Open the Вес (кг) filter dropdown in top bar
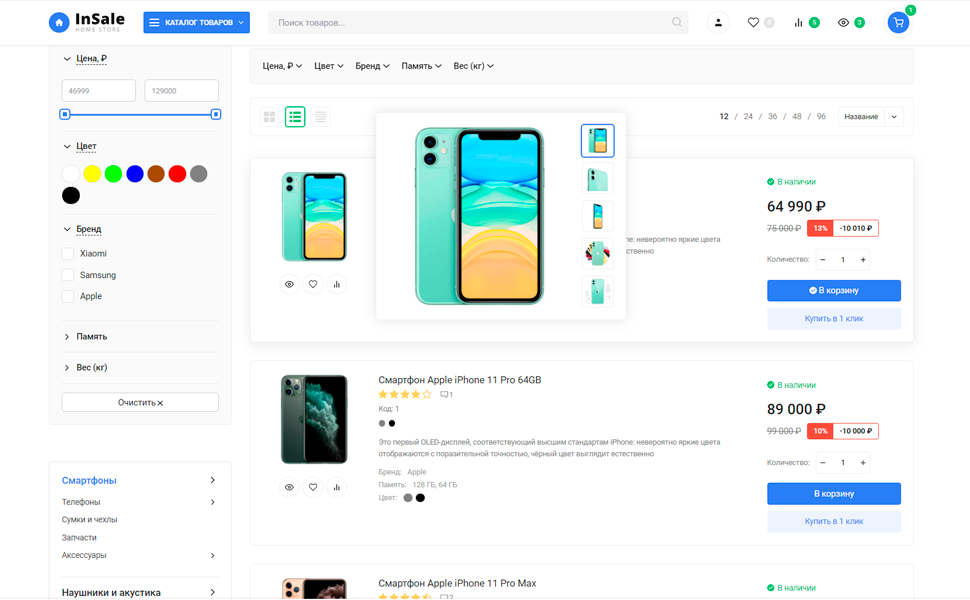Image resolution: width=970 pixels, height=600 pixels. 473,66
